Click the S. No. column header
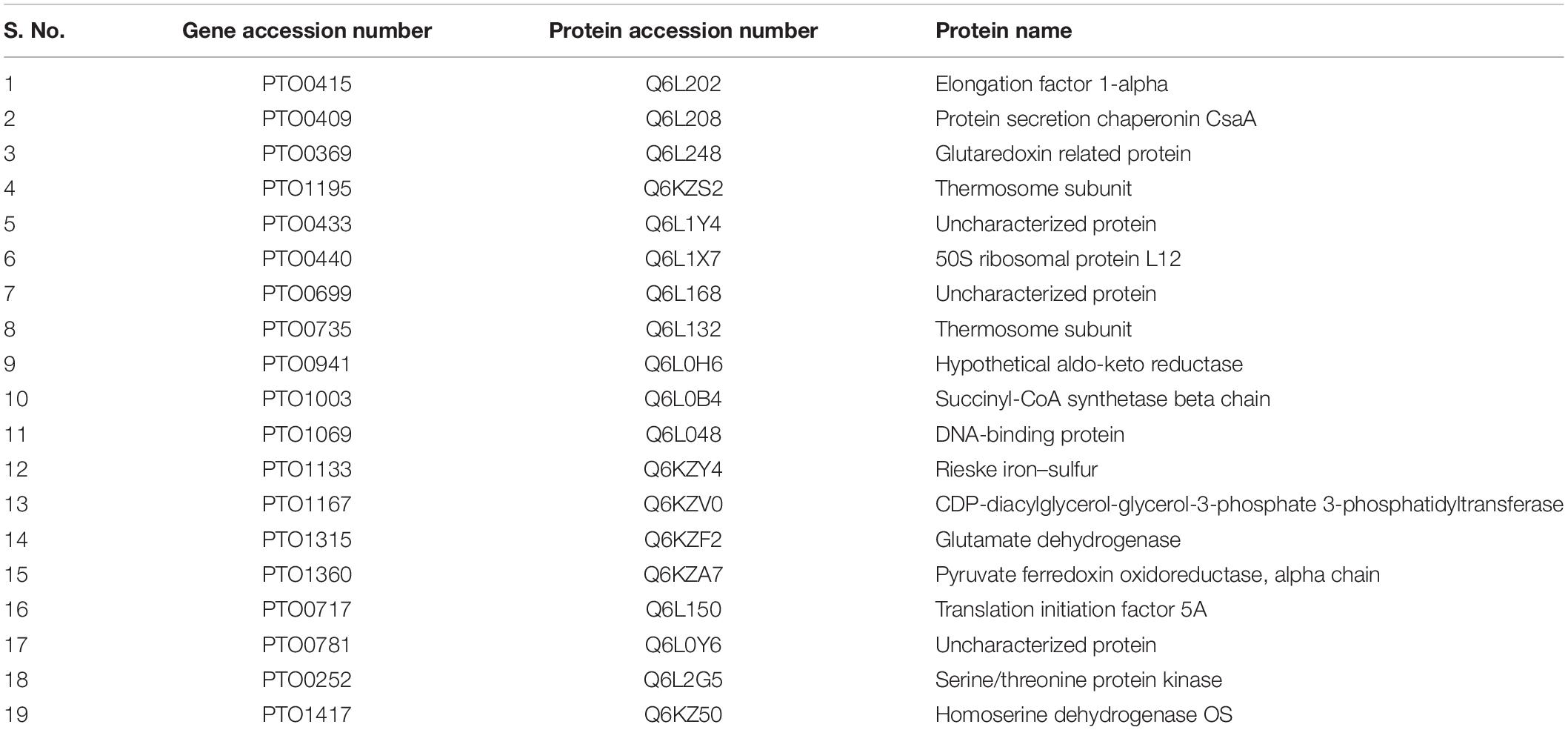Viewport: 1568px width, 730px height. (34, 30)
